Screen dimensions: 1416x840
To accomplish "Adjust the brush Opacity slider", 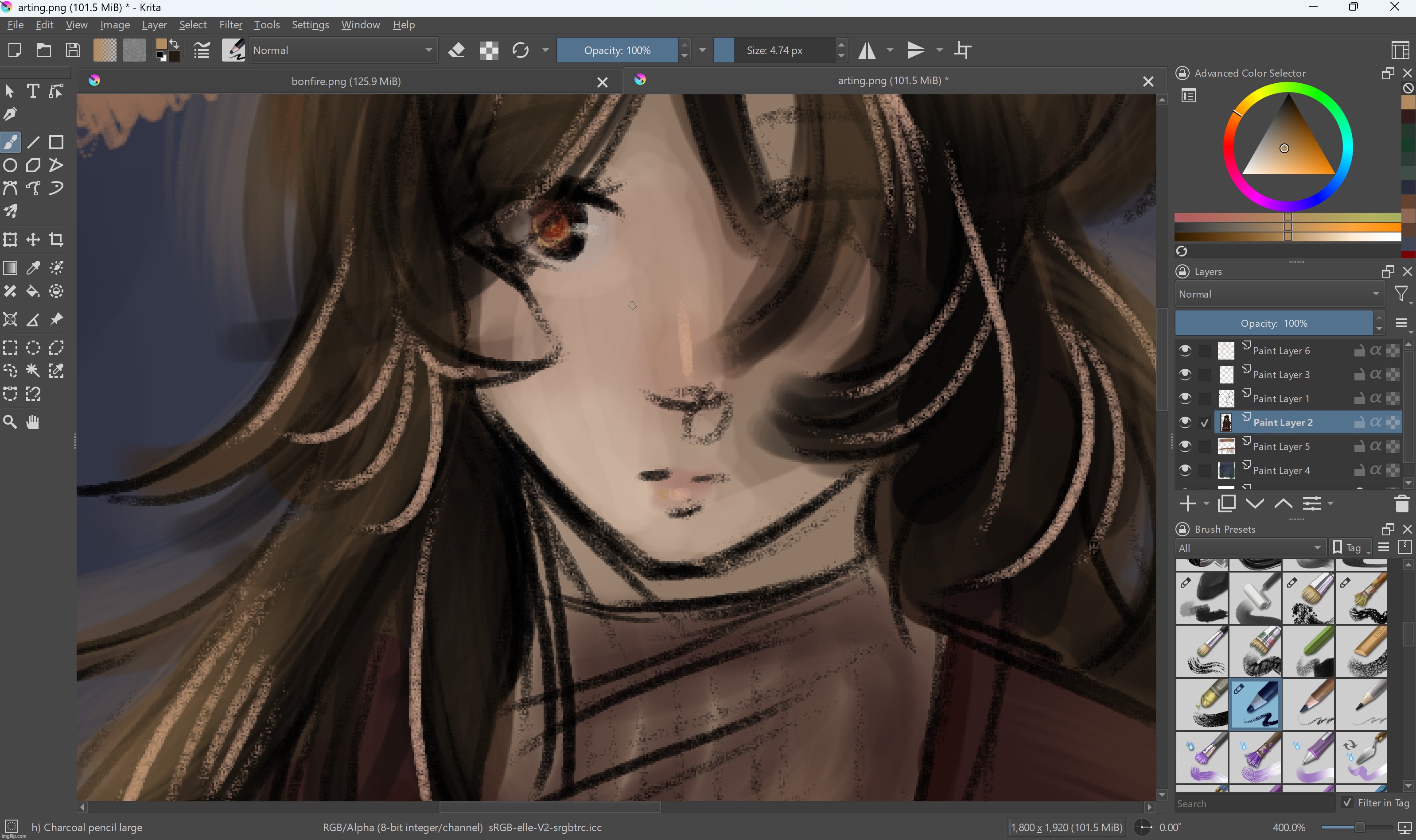I will point(617,50).
